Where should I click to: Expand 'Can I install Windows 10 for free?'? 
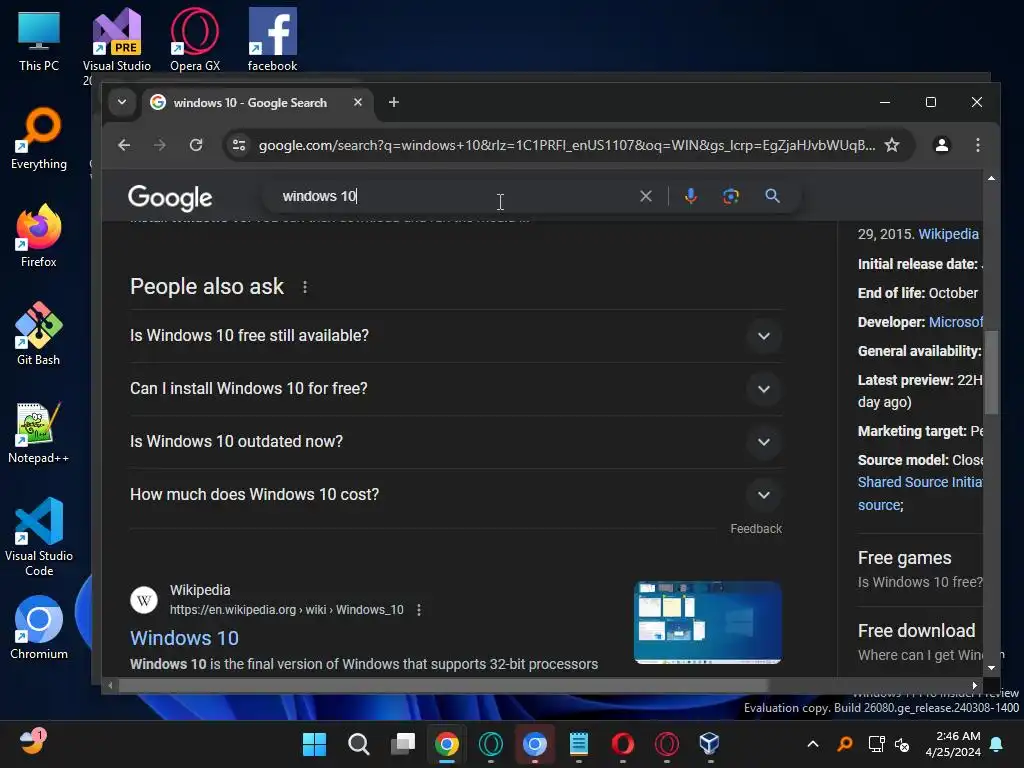(455, 389)
